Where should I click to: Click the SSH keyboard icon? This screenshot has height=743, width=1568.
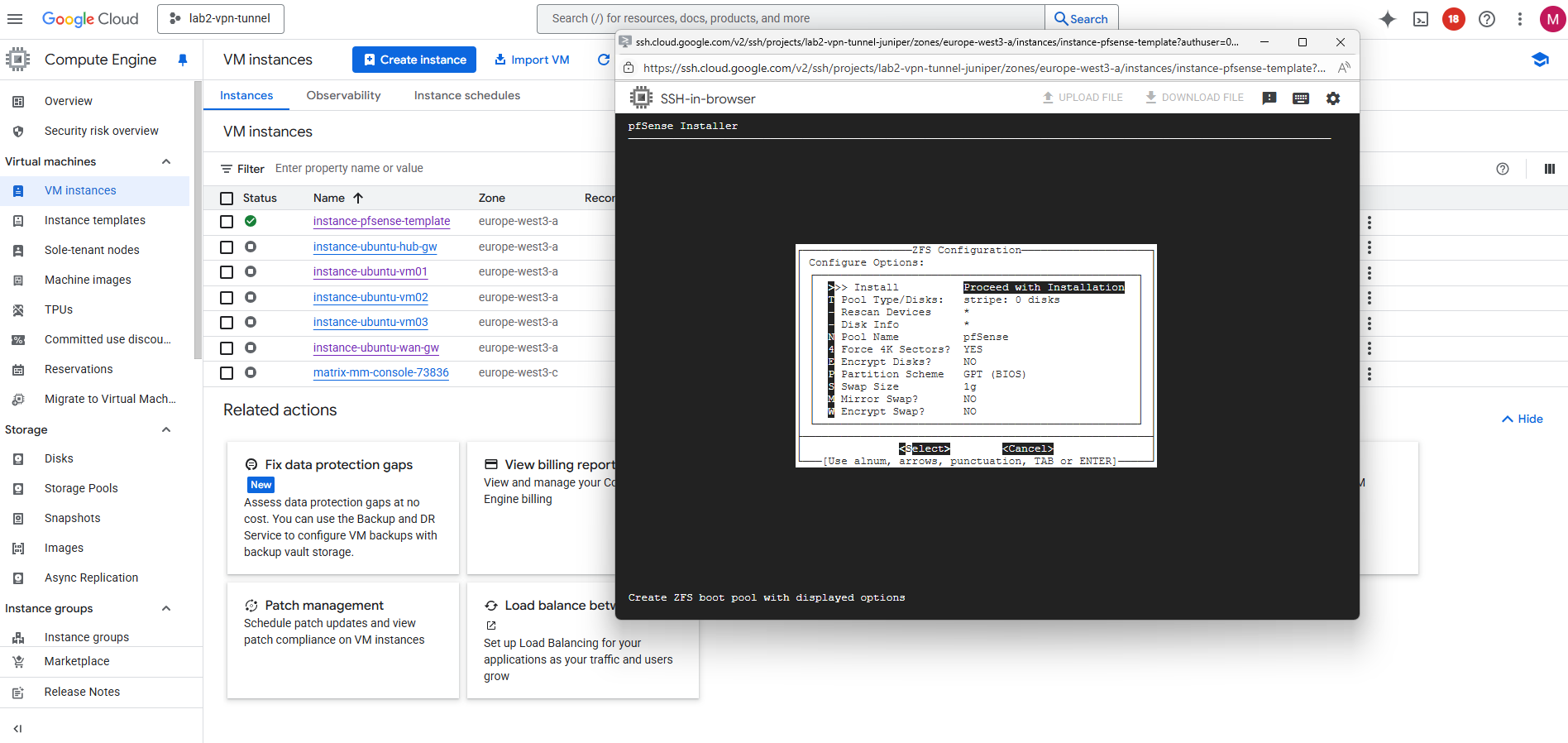tap(1300, 98)
